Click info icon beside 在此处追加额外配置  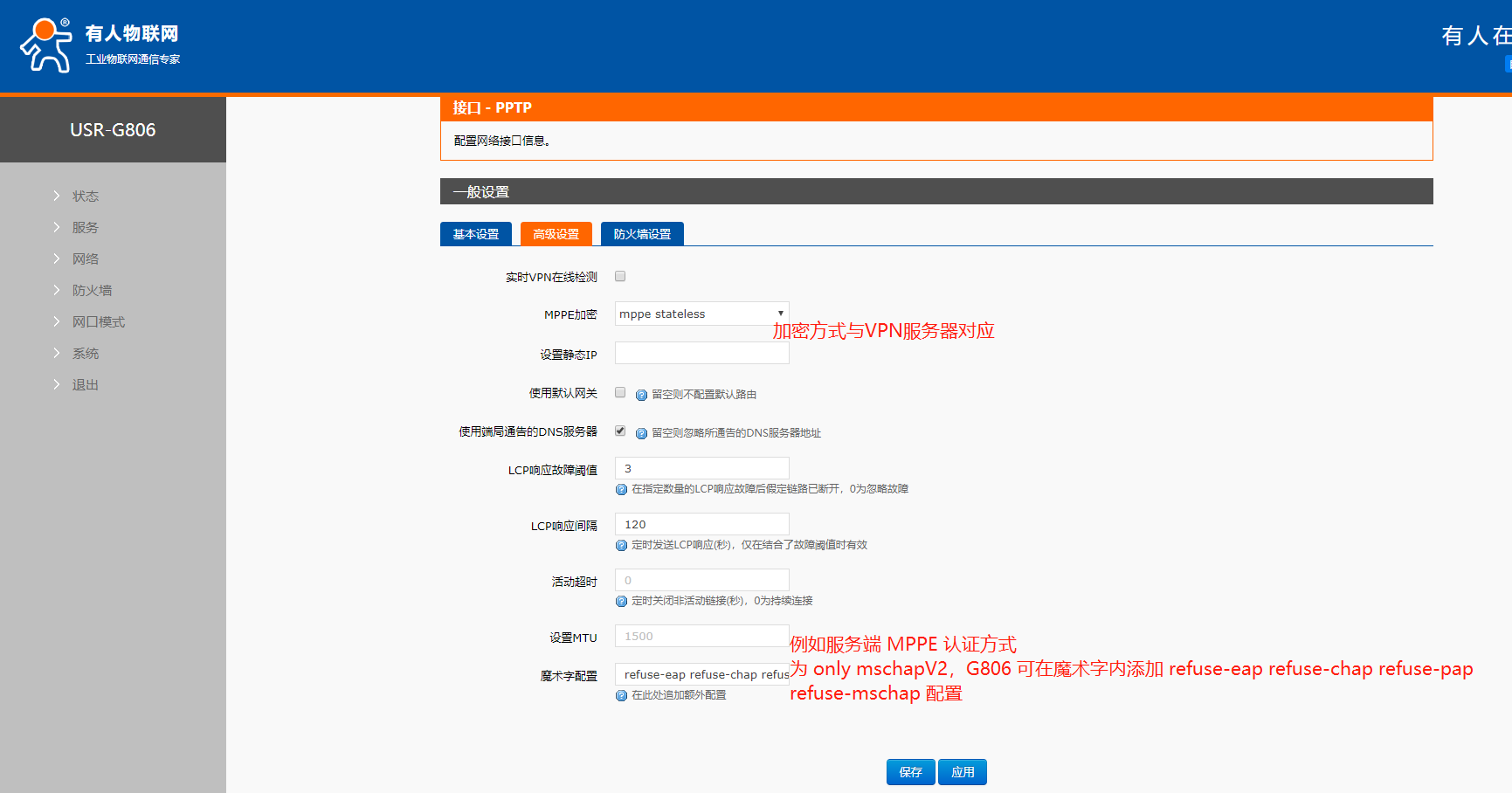621,696
